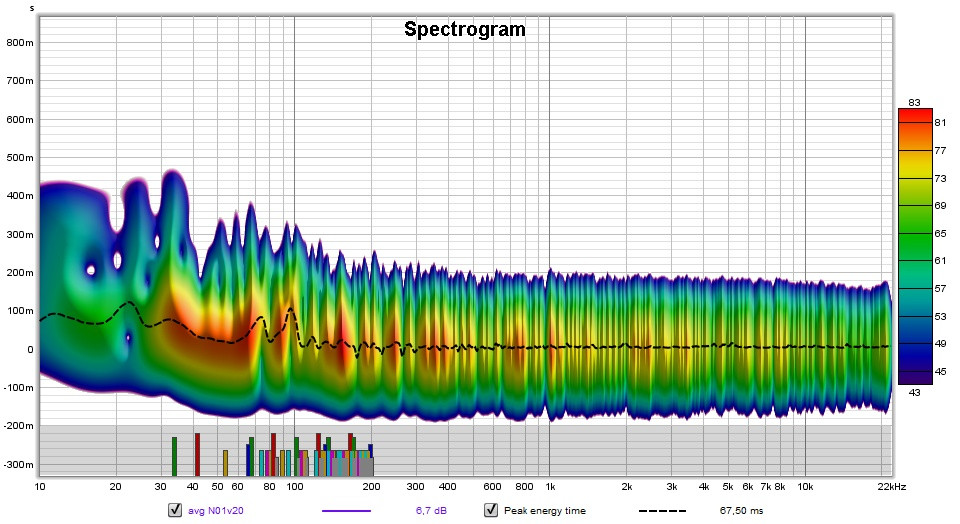This screenshot has height=524, width=960.
Task: Click the rainbow color scale bar
Action: click(x=914, y=246)
